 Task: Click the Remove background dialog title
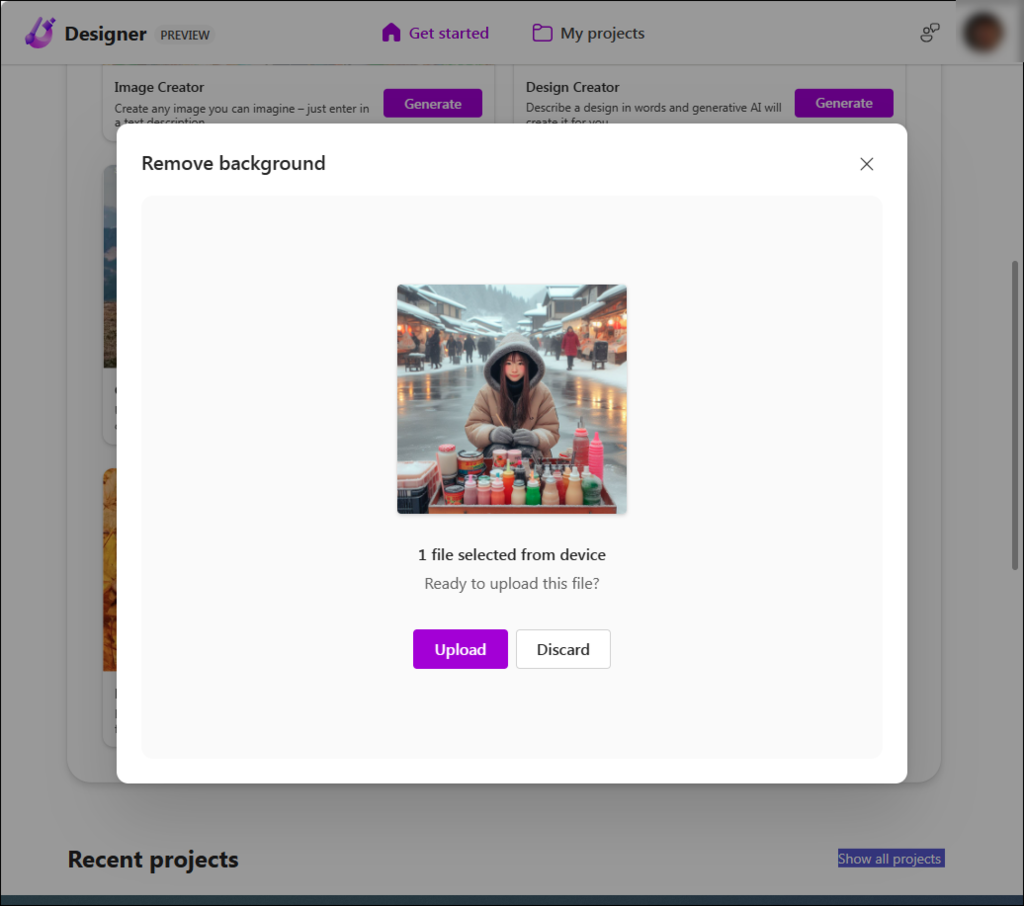tap(233, 163)
